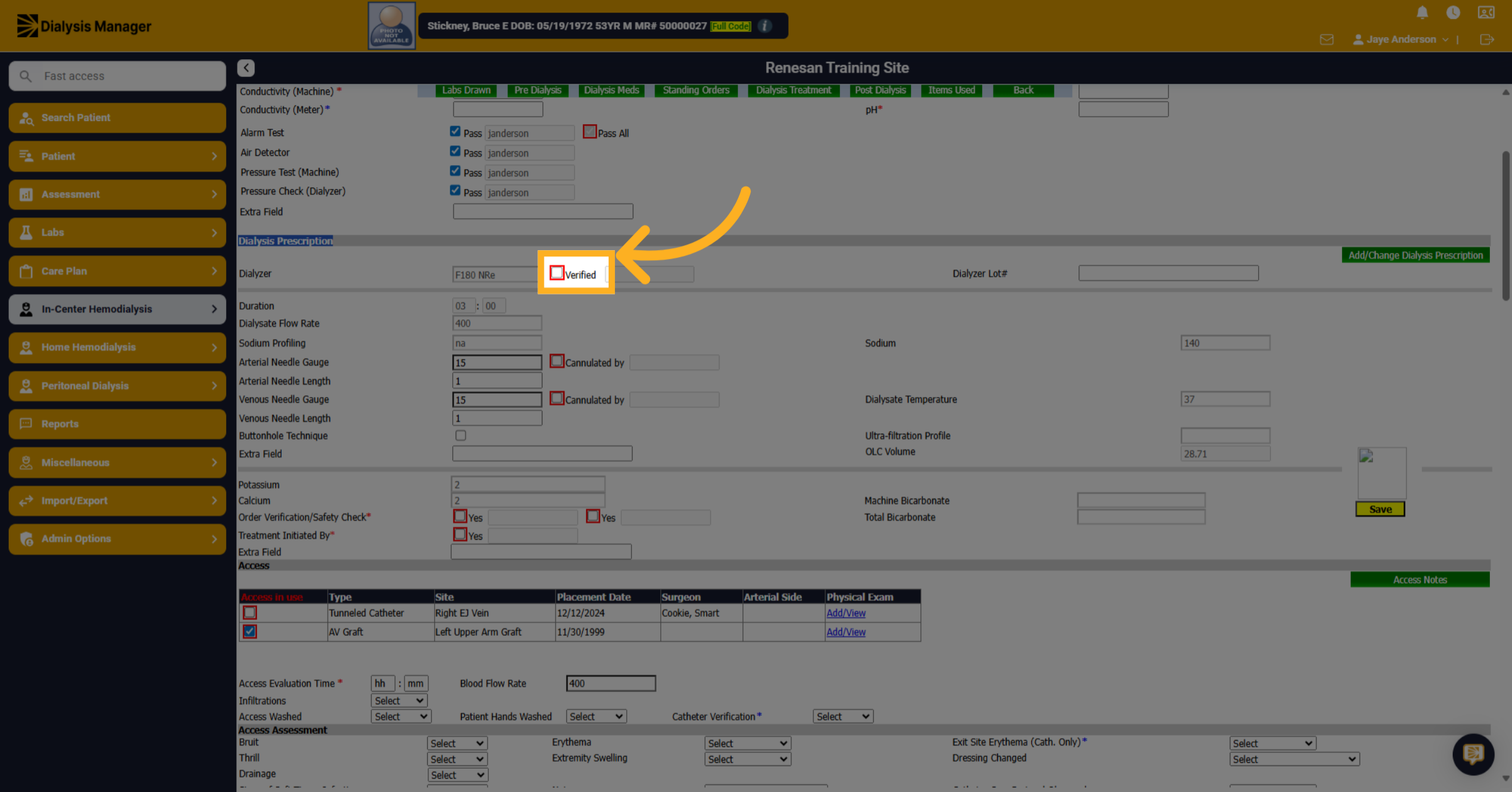Viewport: 1512px width, 792px height.
Task: Select Tunneled Catheter access in use checkbox
Action: (250, 612)
